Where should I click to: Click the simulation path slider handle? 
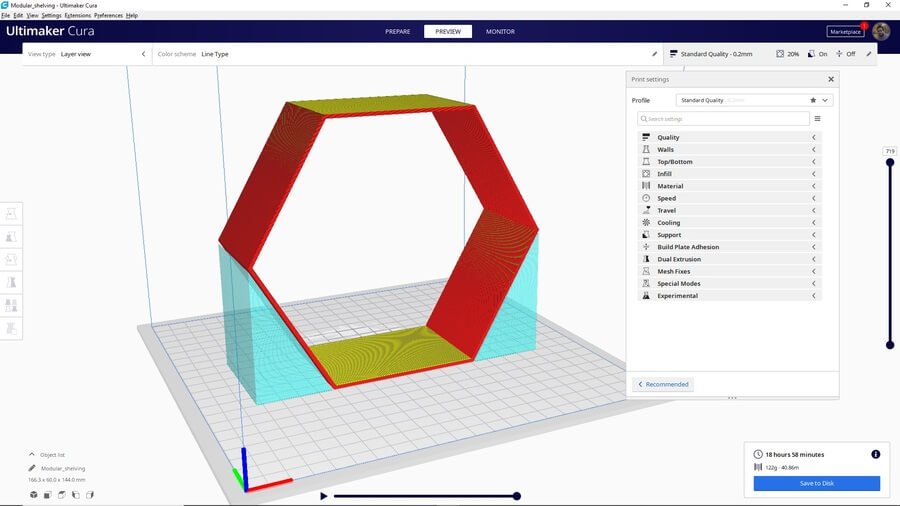pos(517,496)
